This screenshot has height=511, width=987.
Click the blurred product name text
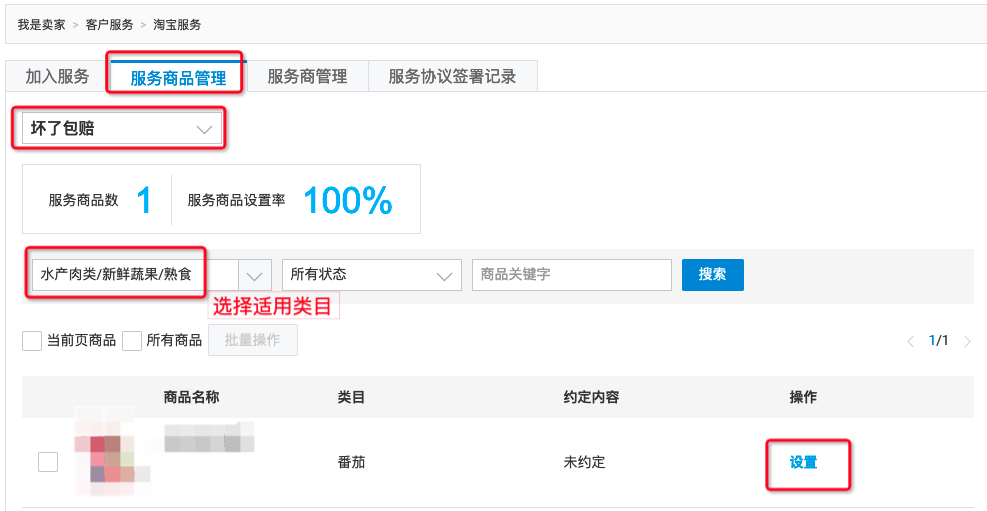tap(209, 437)
